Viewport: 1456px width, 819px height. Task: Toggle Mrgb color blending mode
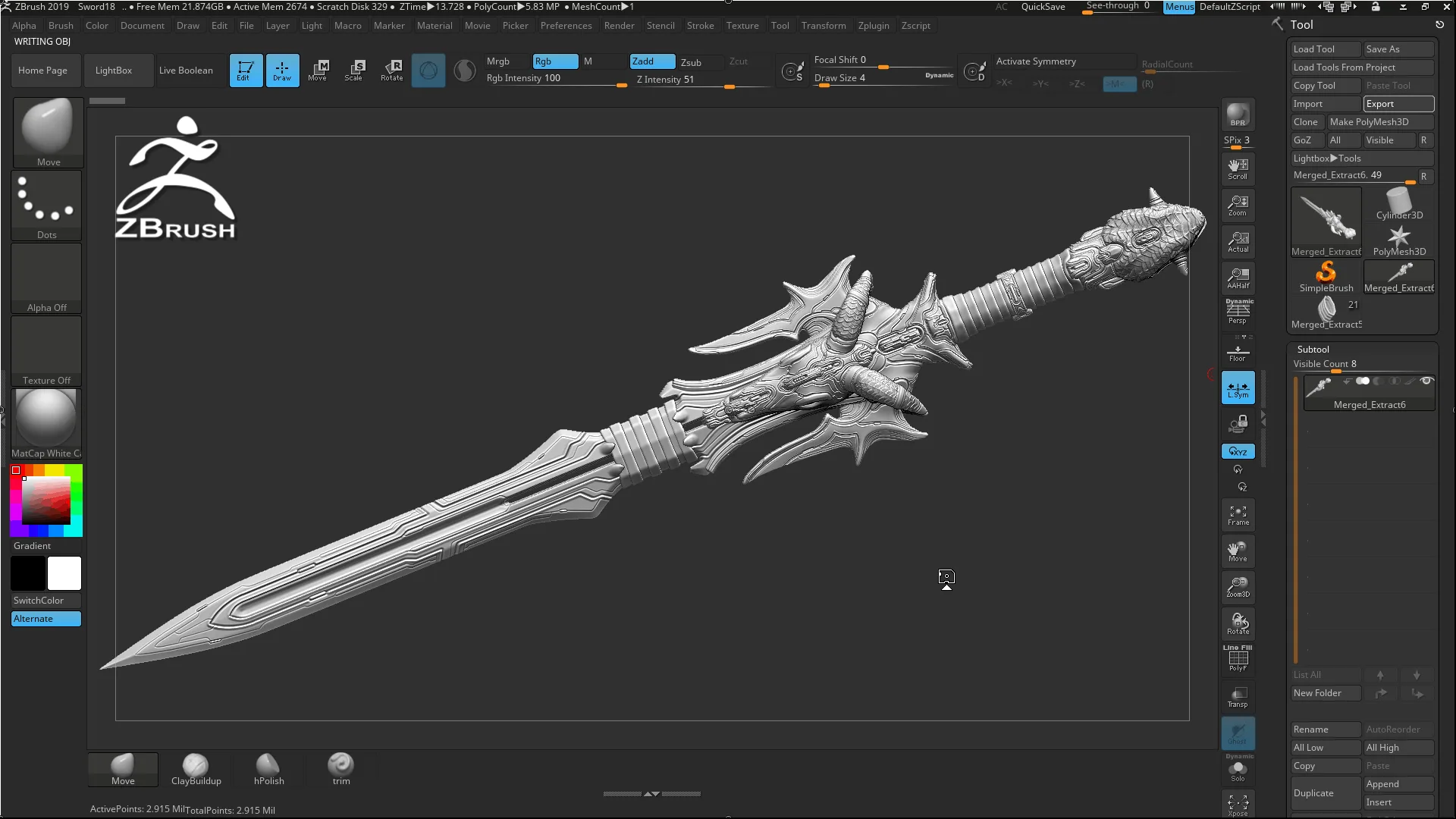pos(498,61)
